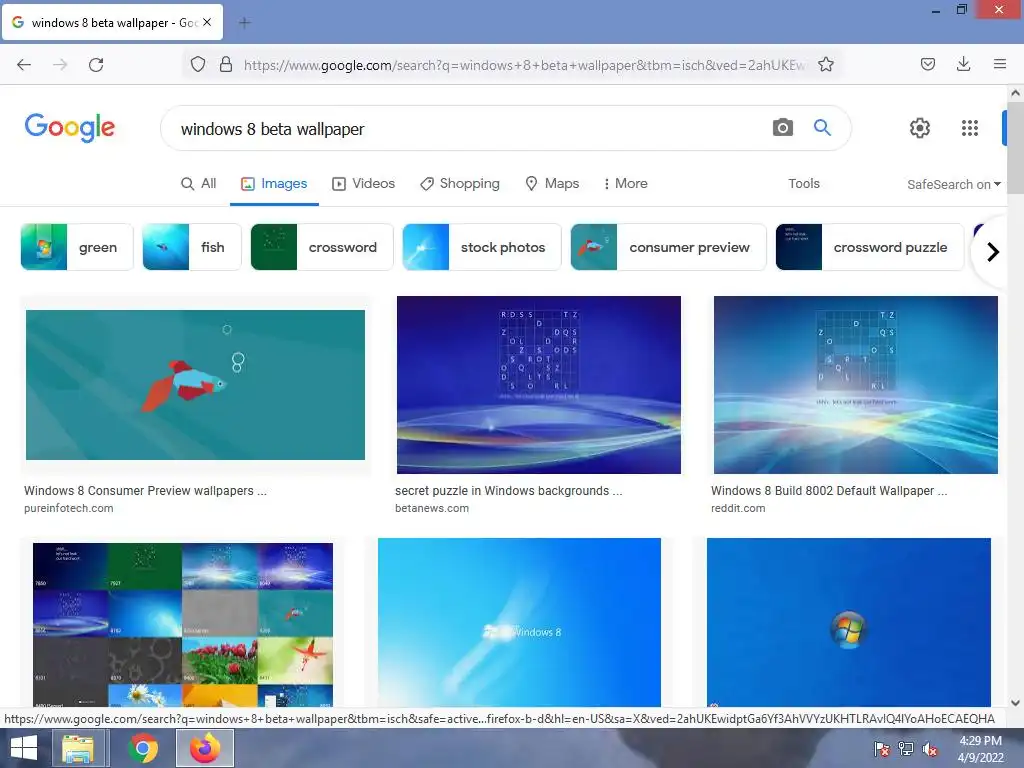
Task: Bookmark this page with the star icon
Action: click(x=825, y=64)
